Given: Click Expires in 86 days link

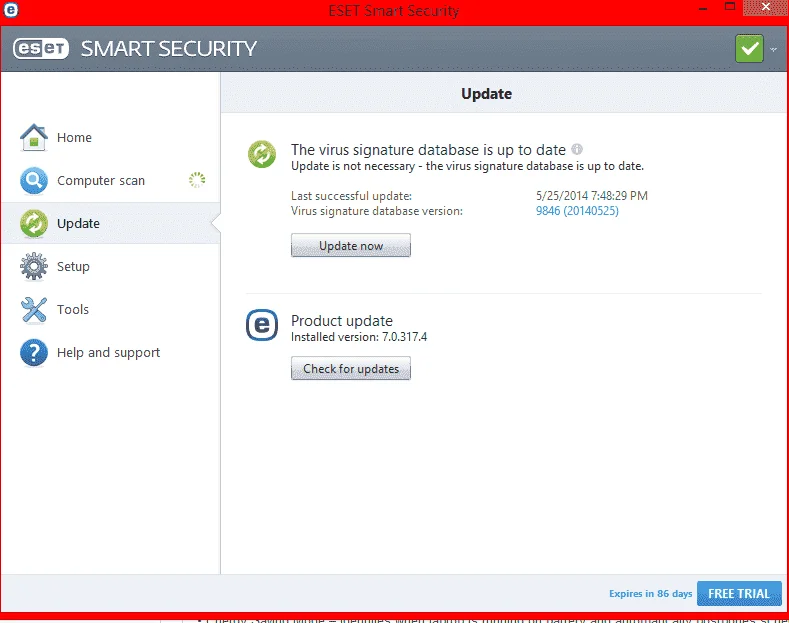Looking at the screenshot, I should coord(651,594).
